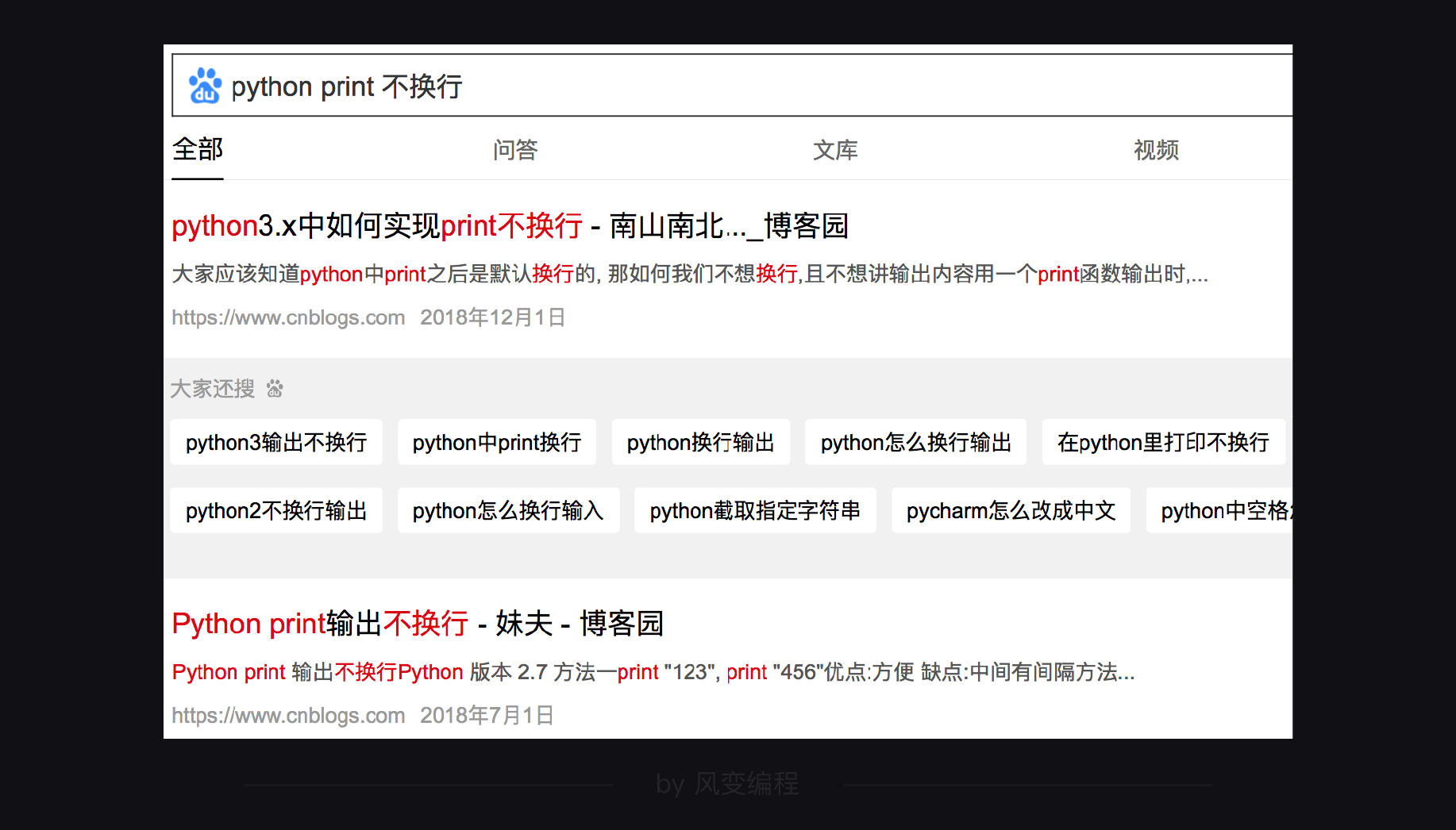Click the Baidu paw logo icon
The height and width of the screenshot is (830, 1456).
pyautogui.click(x=205, y=86)
